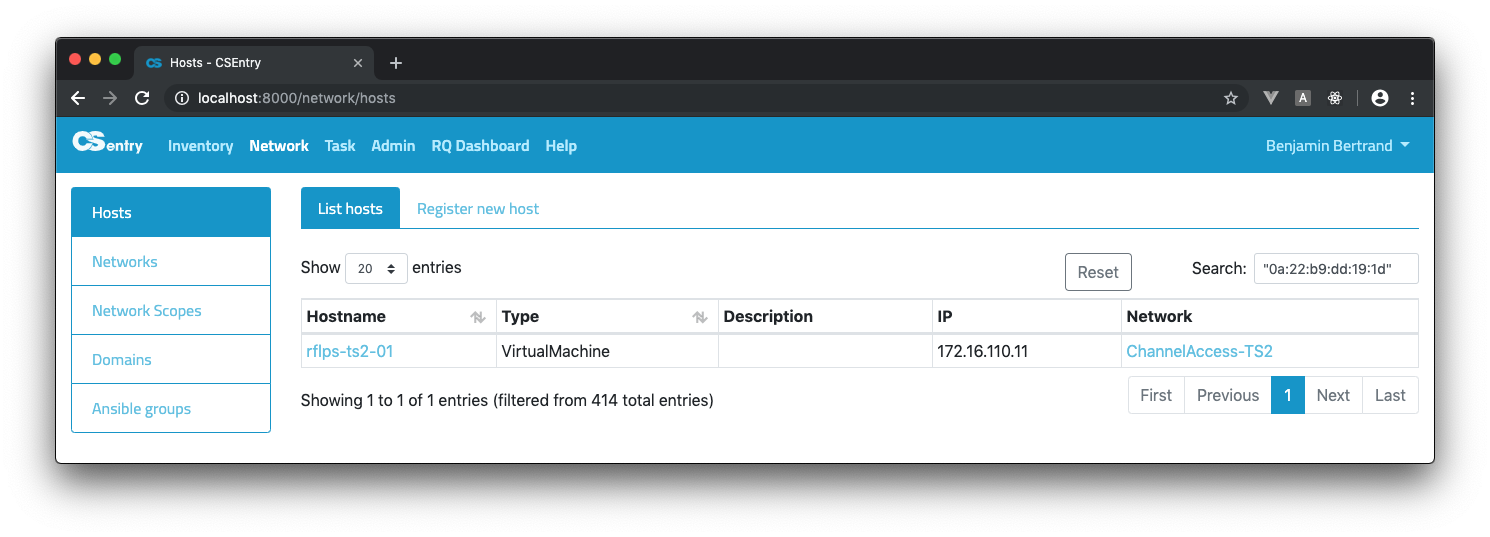
Task: Click the React DevTools extension icon
Action: (1334, 98)
